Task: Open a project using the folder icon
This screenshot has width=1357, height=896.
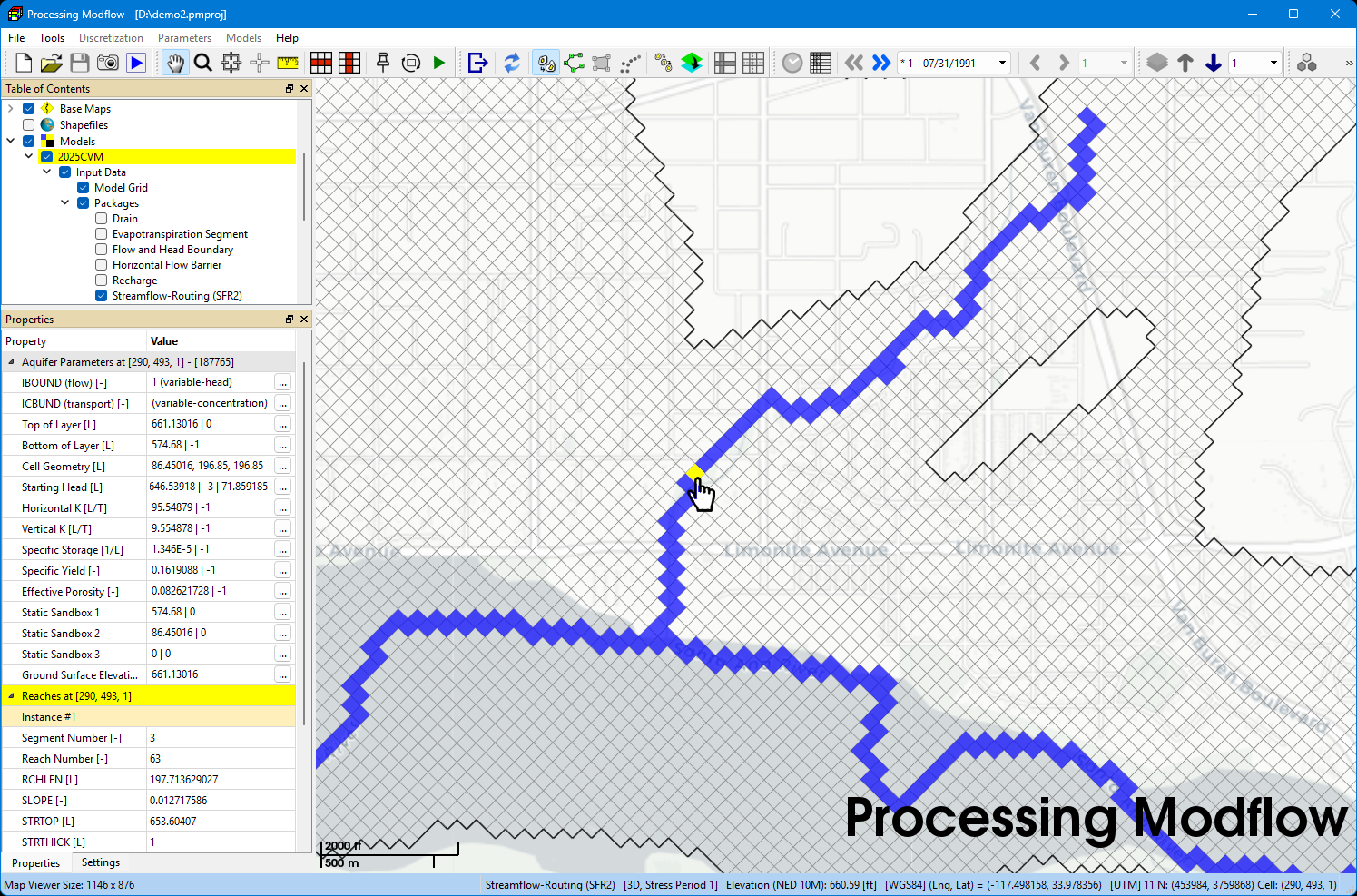Action: [x=52, y=63]
